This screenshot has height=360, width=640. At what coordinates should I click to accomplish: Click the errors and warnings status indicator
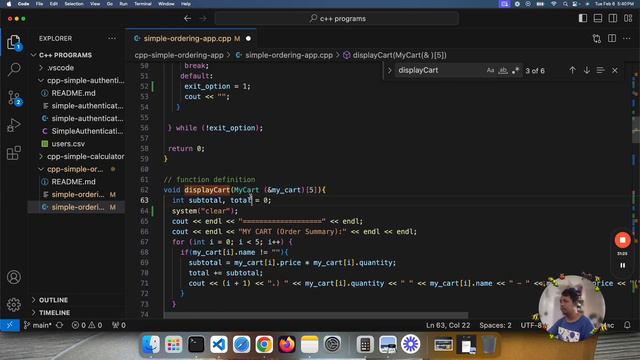click(x=87, y=325)
